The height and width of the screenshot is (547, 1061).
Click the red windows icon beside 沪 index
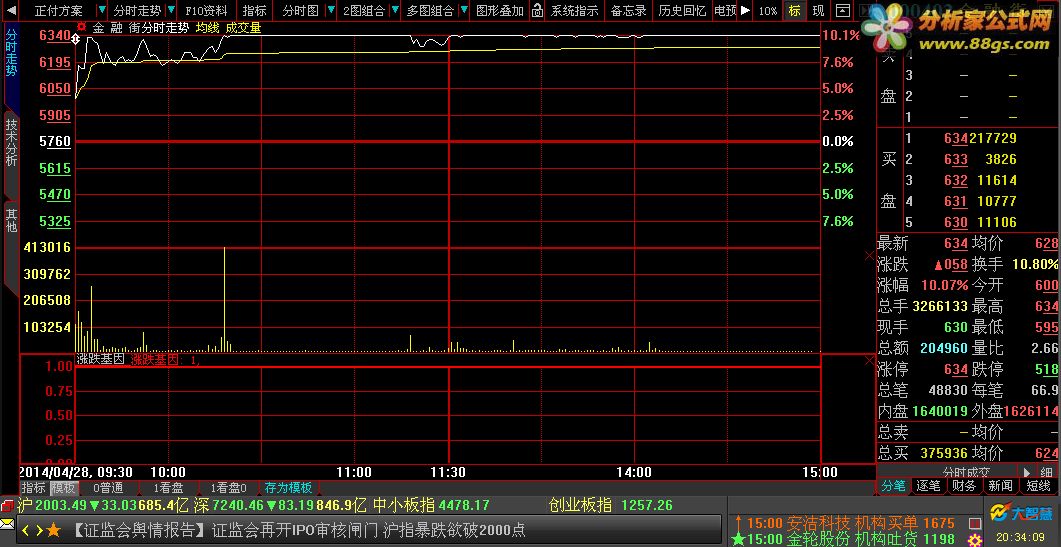pyautogui.click(x=7, y=505)
